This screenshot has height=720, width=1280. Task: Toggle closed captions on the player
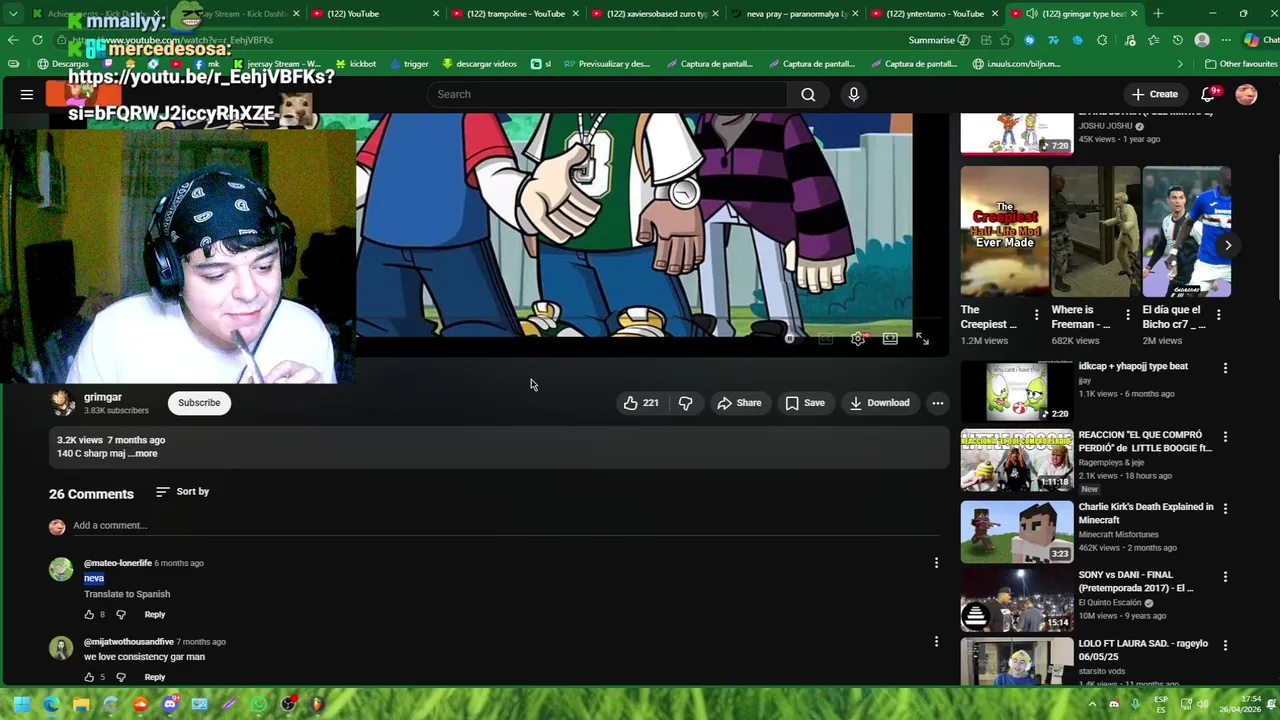826,339
